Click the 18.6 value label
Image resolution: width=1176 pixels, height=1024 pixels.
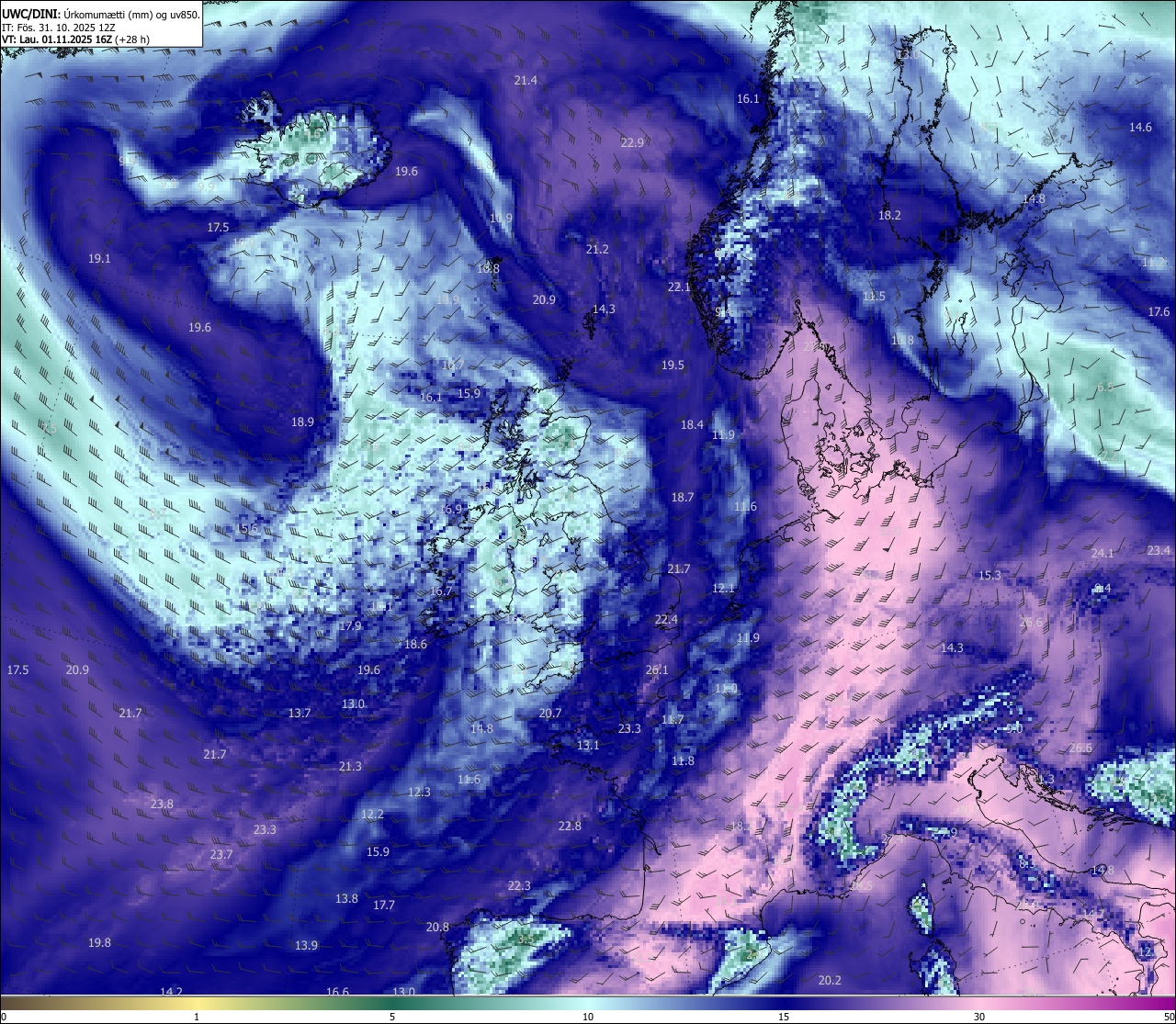415,645
